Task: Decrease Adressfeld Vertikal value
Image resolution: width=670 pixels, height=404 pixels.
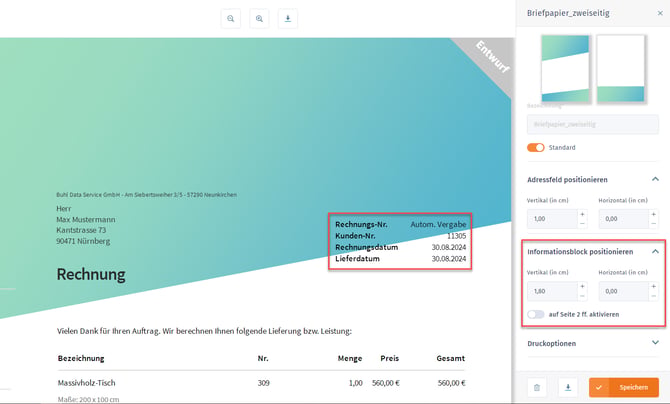Action: [x=582, y=224]
